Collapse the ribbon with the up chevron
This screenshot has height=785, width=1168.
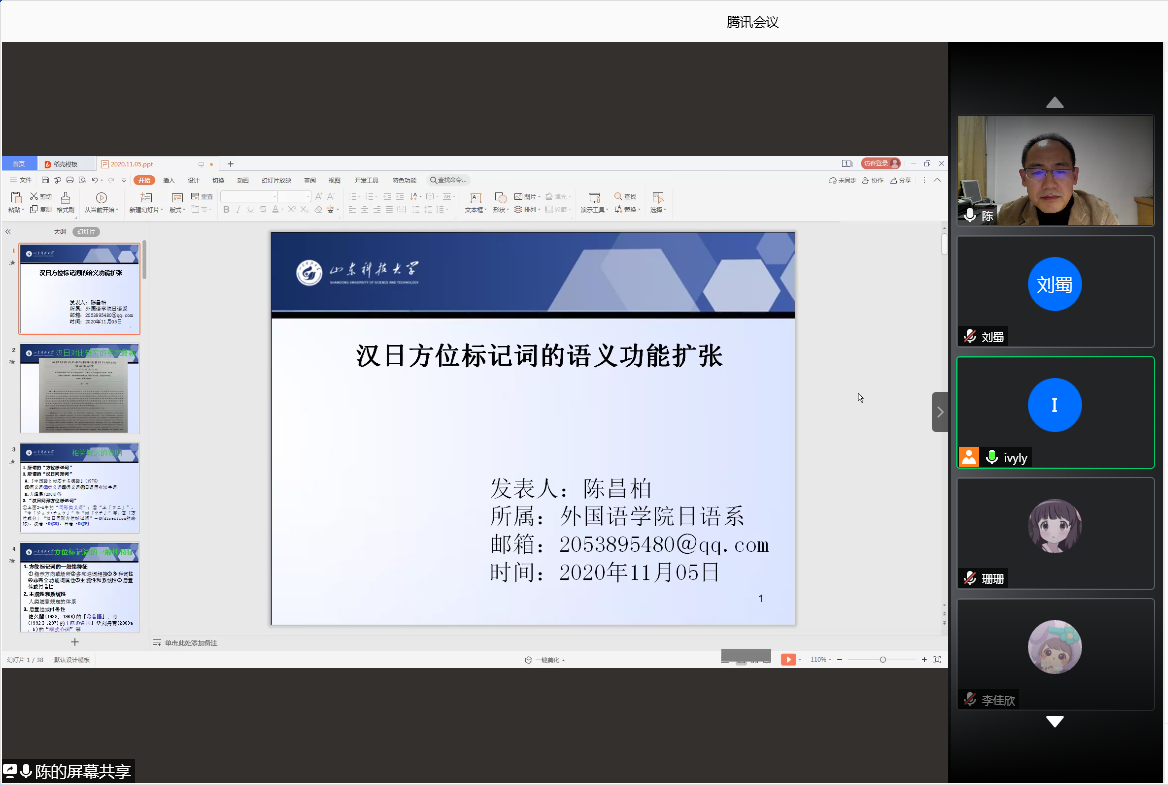pyautogui.click(x=937, y=180)
